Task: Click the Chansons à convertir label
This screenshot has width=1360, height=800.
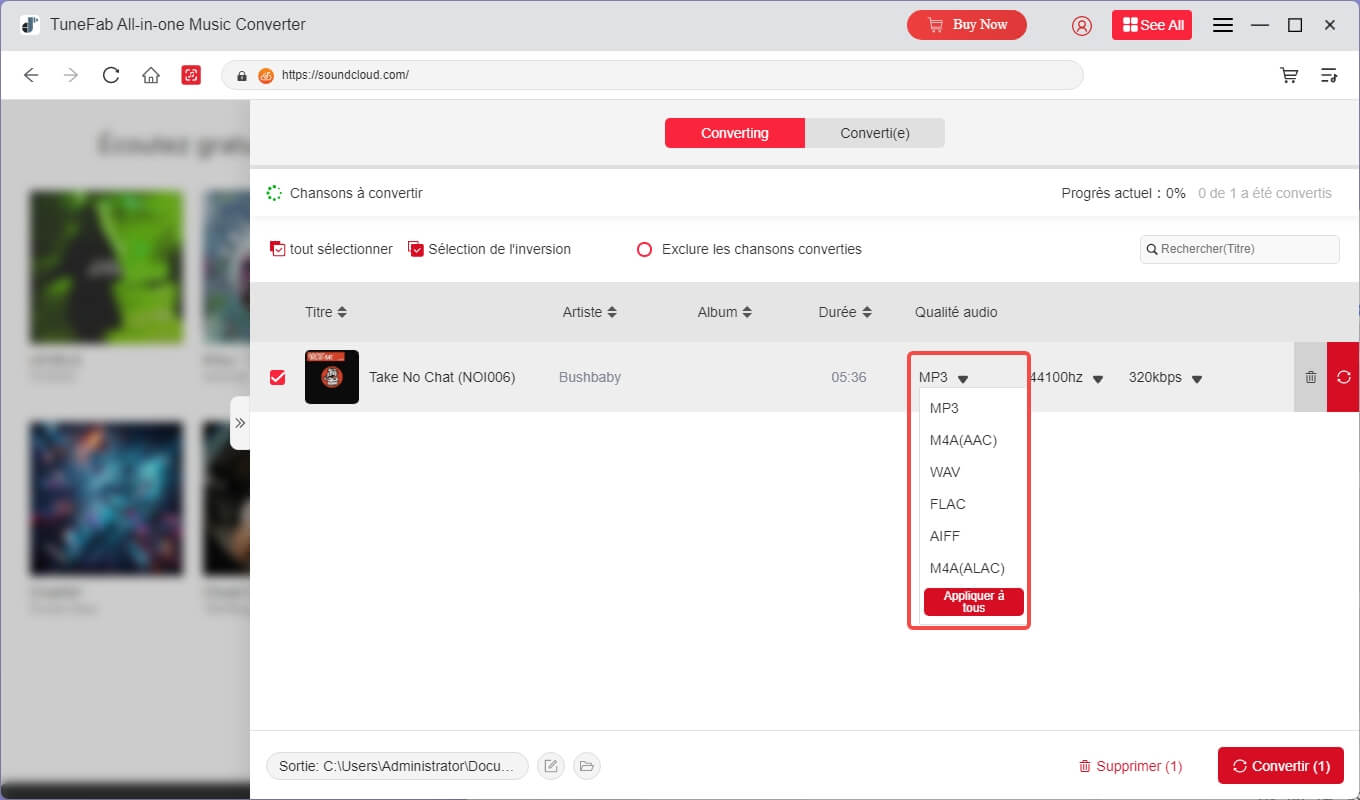Action: click(x=356, y=193)
